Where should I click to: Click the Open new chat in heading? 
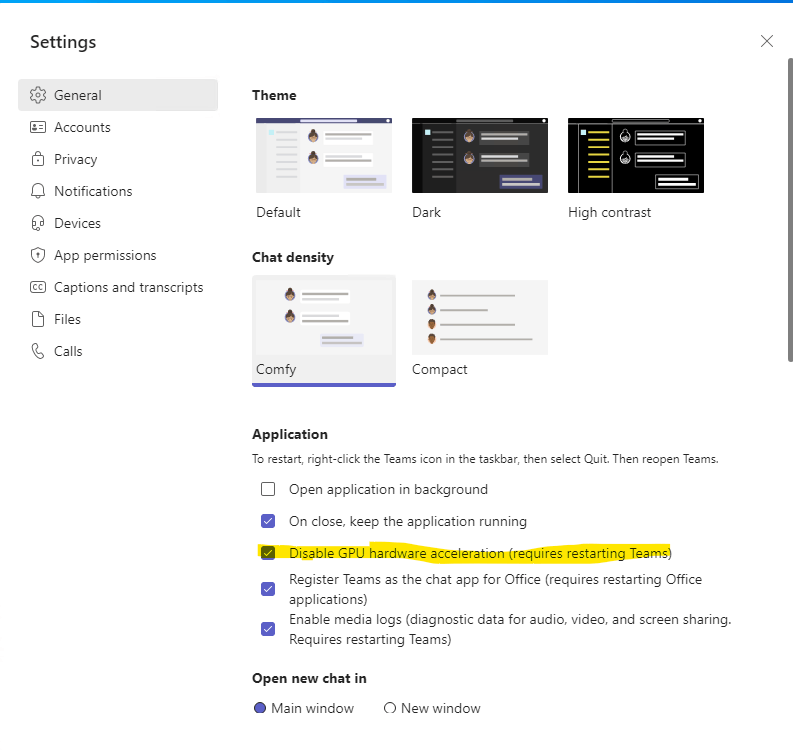309,678
